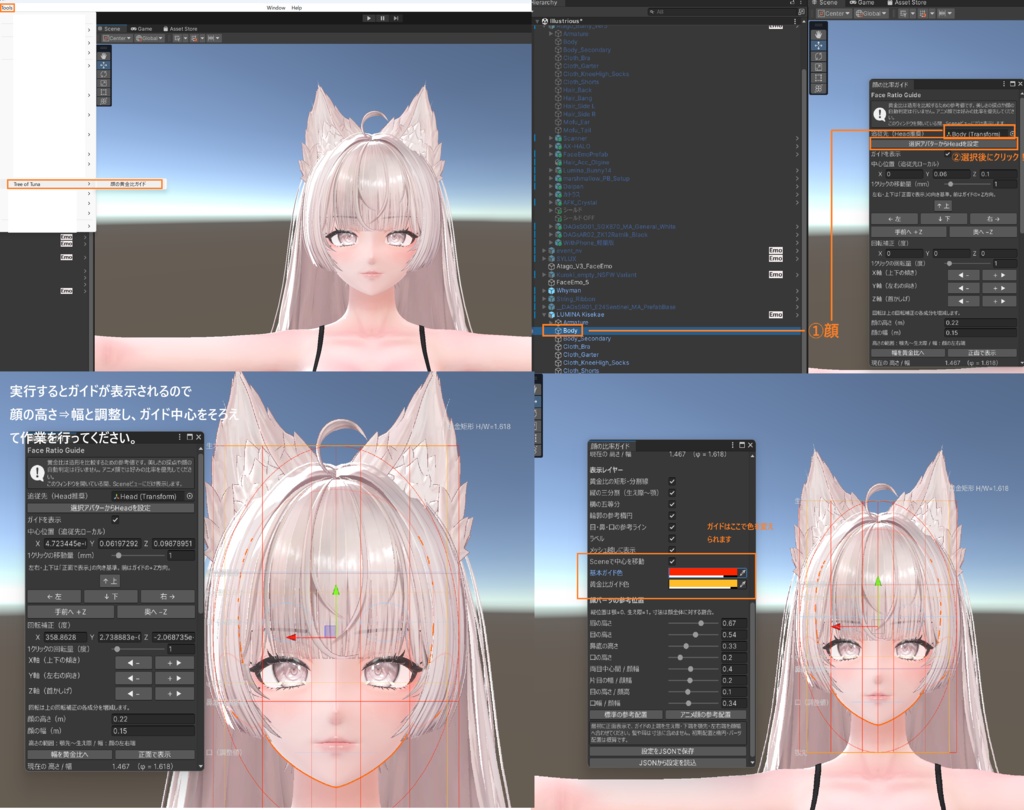Viewport: 1024px width, 810px height.
Task: Toggle the 目・鼻・口の参考ライン checkbox
Action: 672,527
